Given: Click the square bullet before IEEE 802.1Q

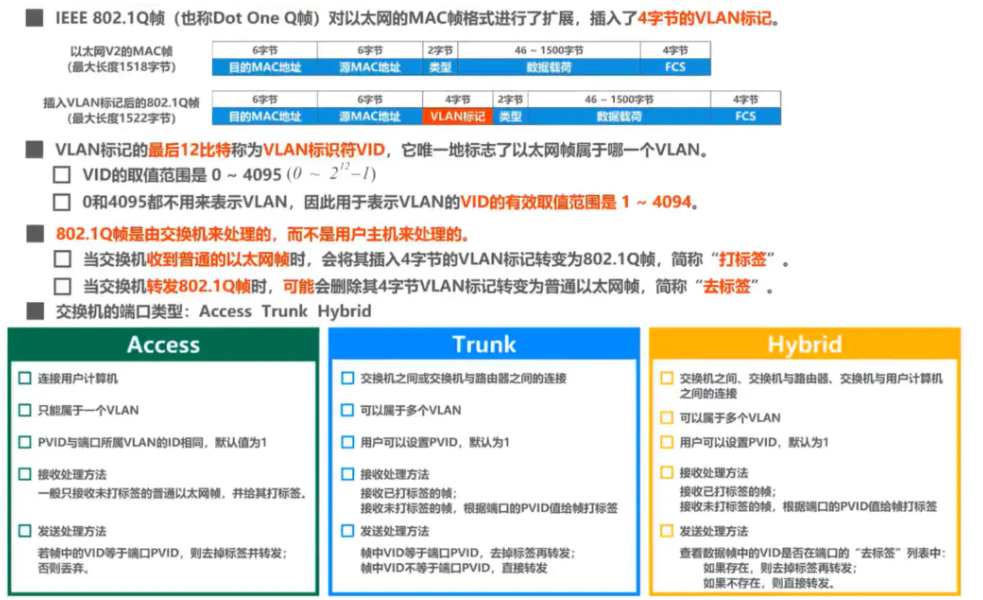Looking at the screenshot, I should (35, 18).
